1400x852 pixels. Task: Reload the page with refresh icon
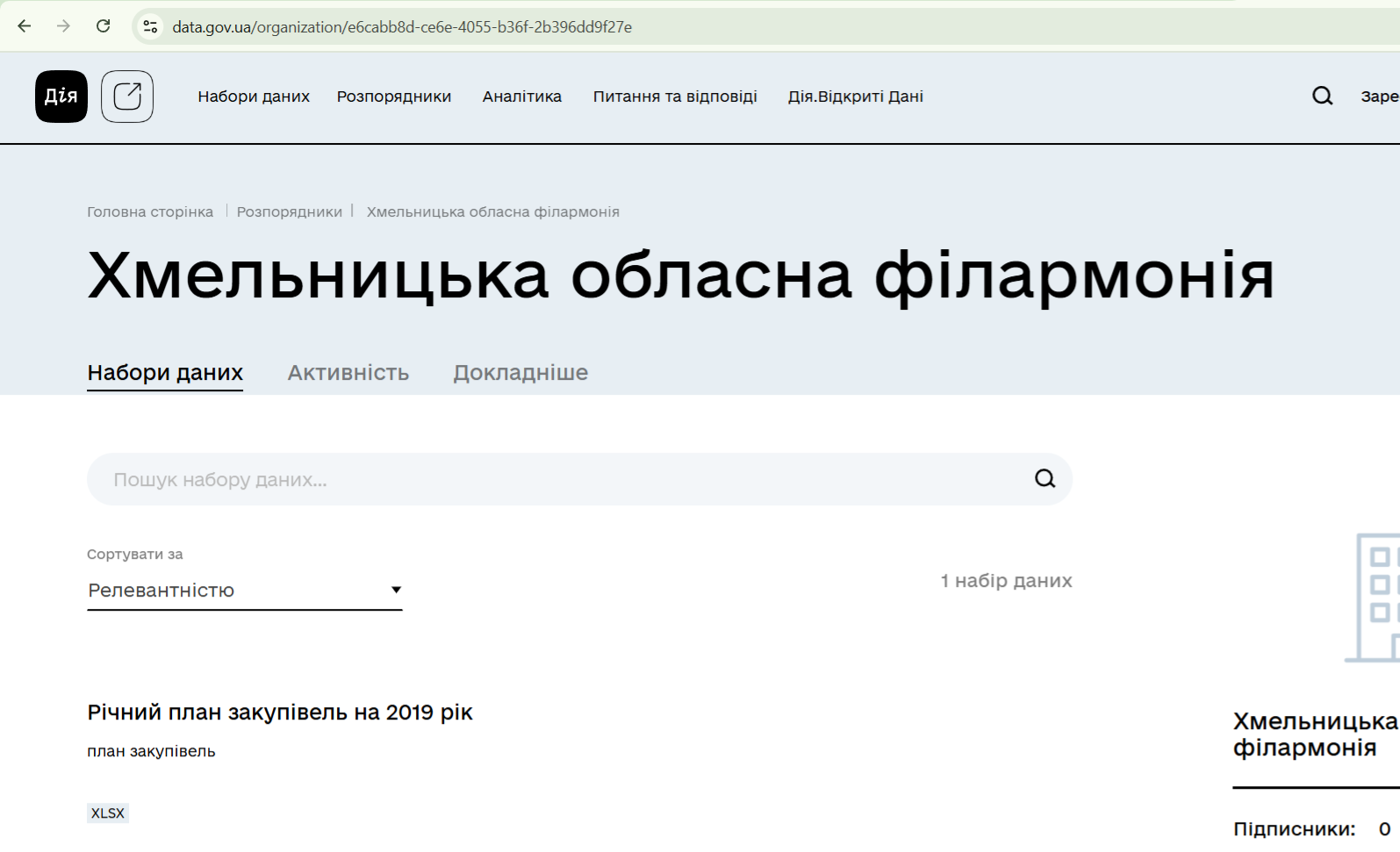(x=104, y=26)
